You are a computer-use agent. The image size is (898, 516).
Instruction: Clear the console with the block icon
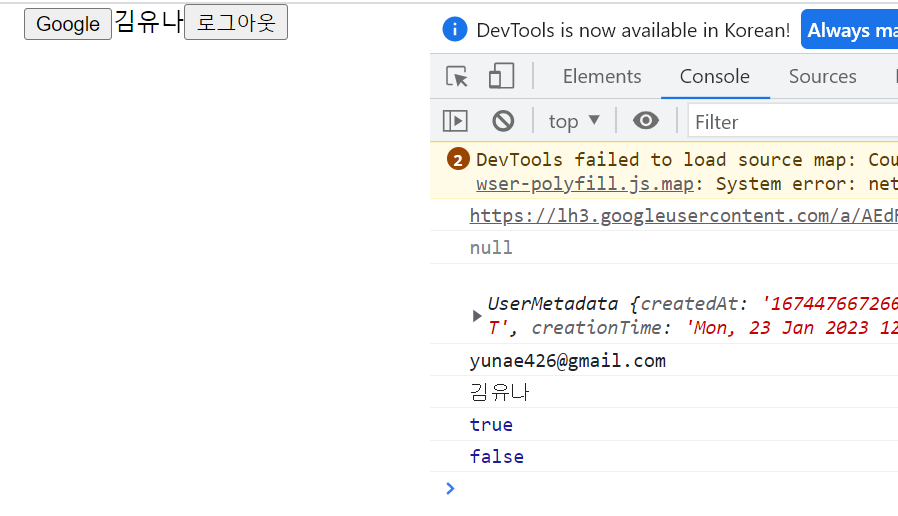coord(503,121)
